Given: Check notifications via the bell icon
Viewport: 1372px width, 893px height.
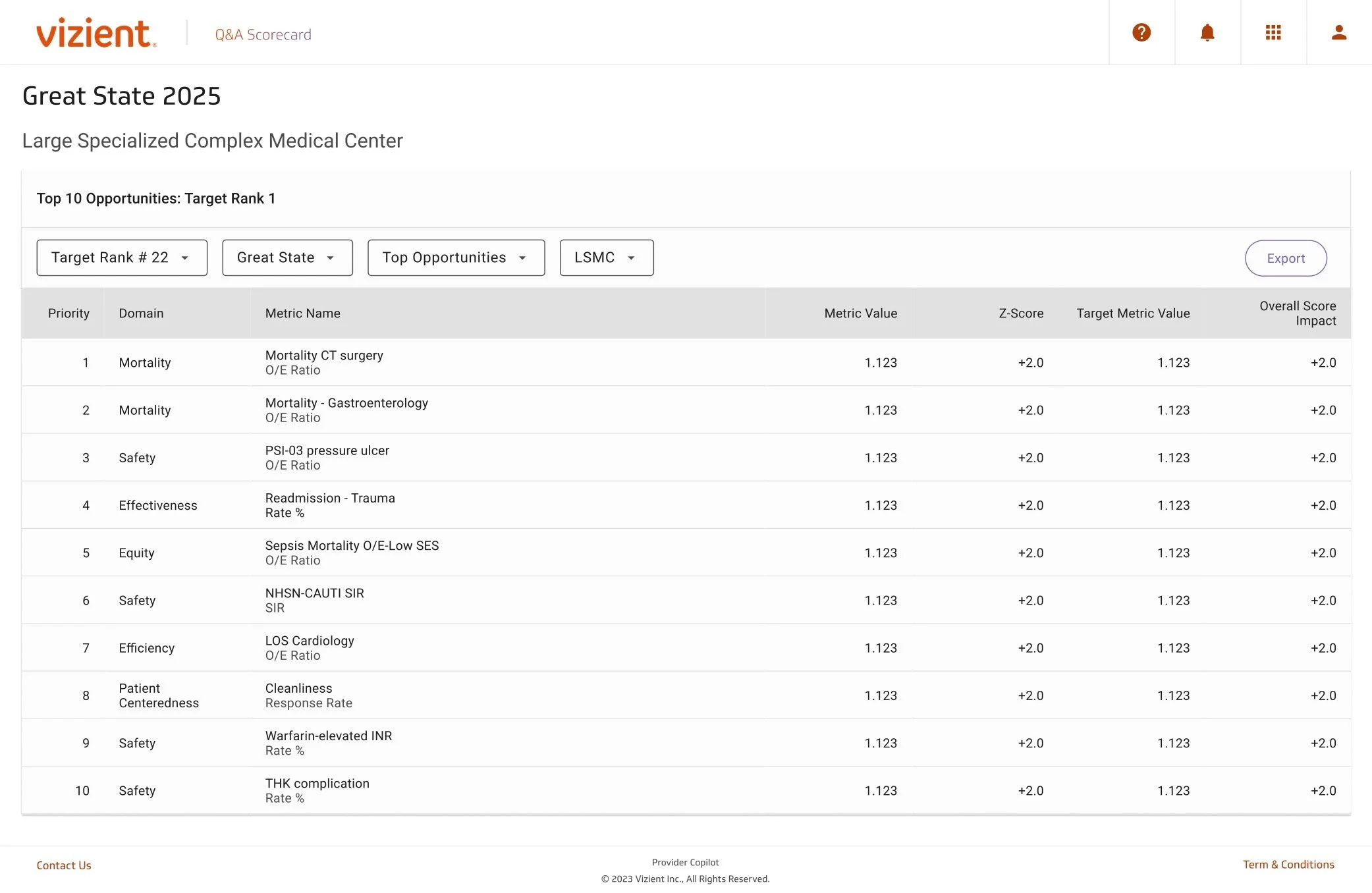Looking at the screenshot, I should pos(1207,32).
